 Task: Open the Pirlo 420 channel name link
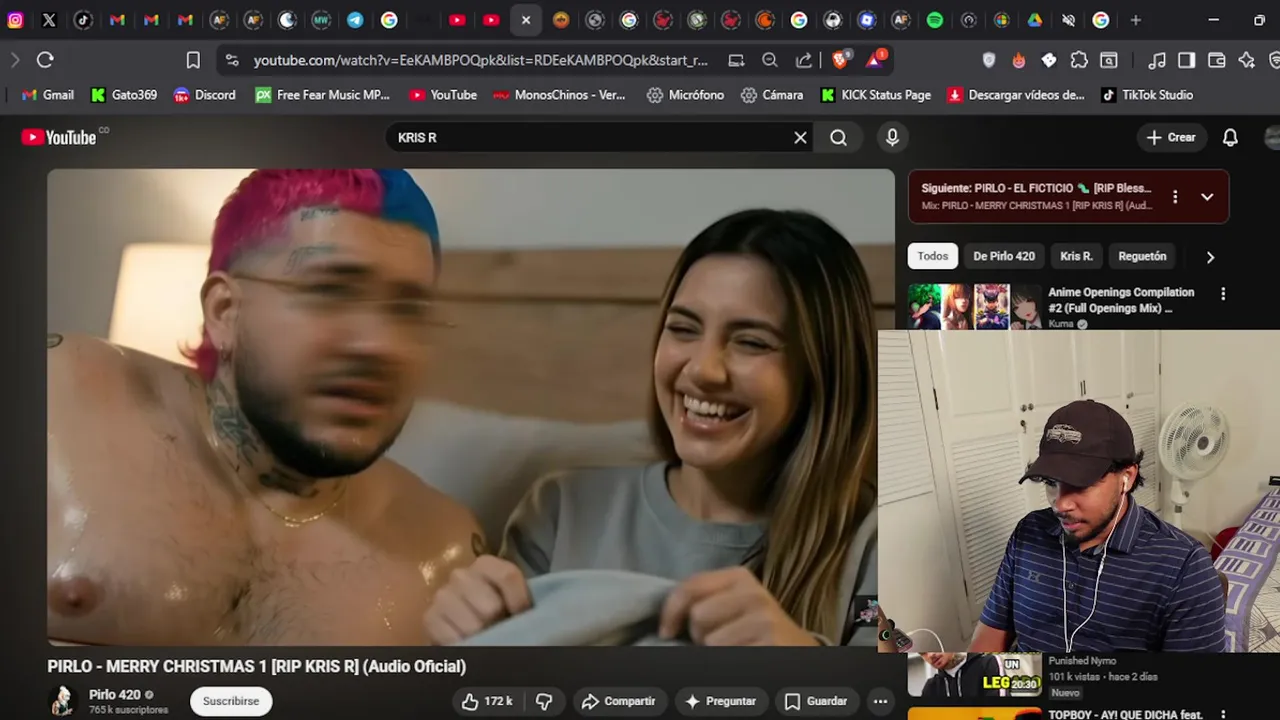coord(115,694)
